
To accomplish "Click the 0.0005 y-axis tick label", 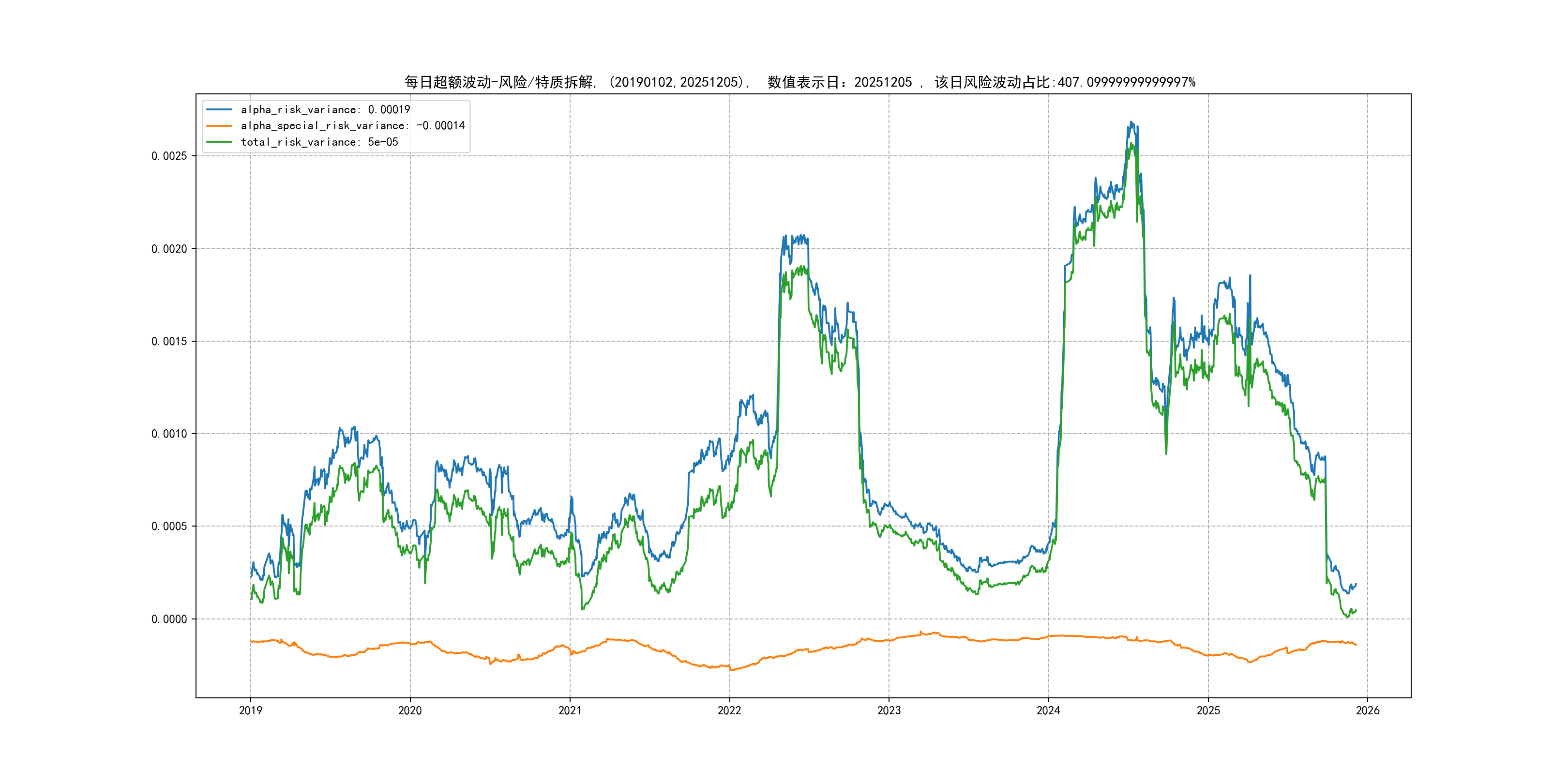I will [169, 527].
